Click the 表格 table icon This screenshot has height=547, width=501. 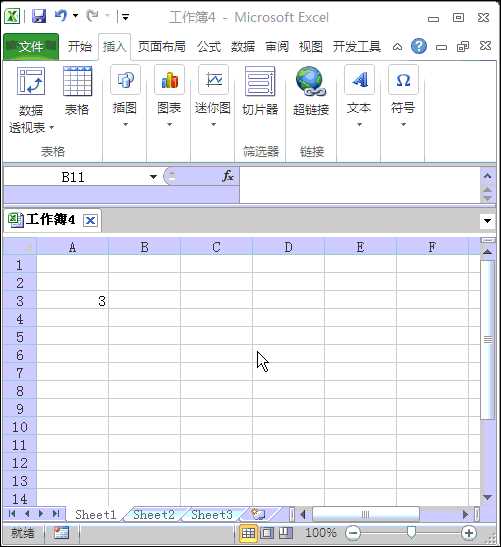pyautogui.click(x=77, y=91)
